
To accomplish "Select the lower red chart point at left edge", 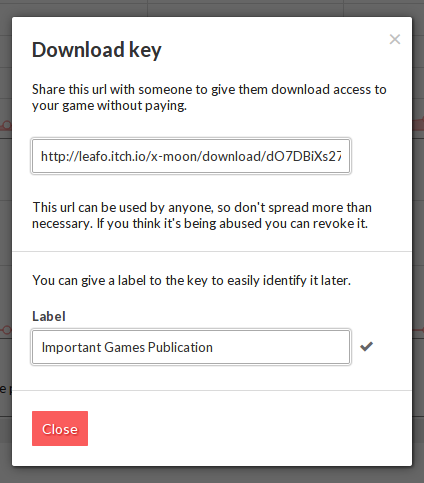I will [6, 330].
